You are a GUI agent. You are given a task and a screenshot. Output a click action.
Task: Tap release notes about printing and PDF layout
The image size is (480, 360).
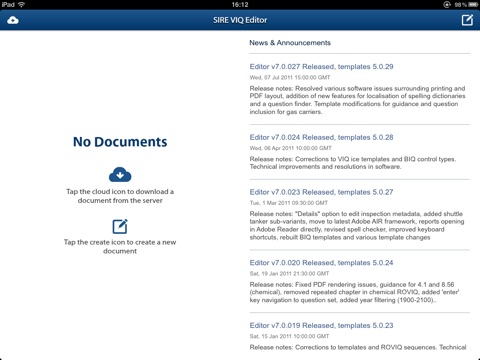click(358, 100)
